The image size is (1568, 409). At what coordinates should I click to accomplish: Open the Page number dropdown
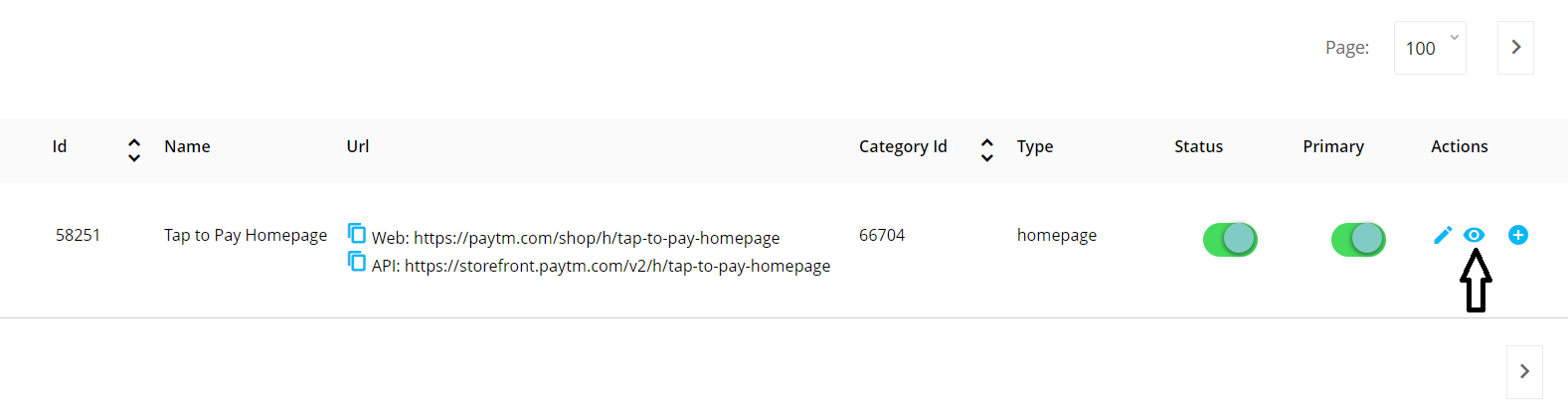coord(1430,48)
